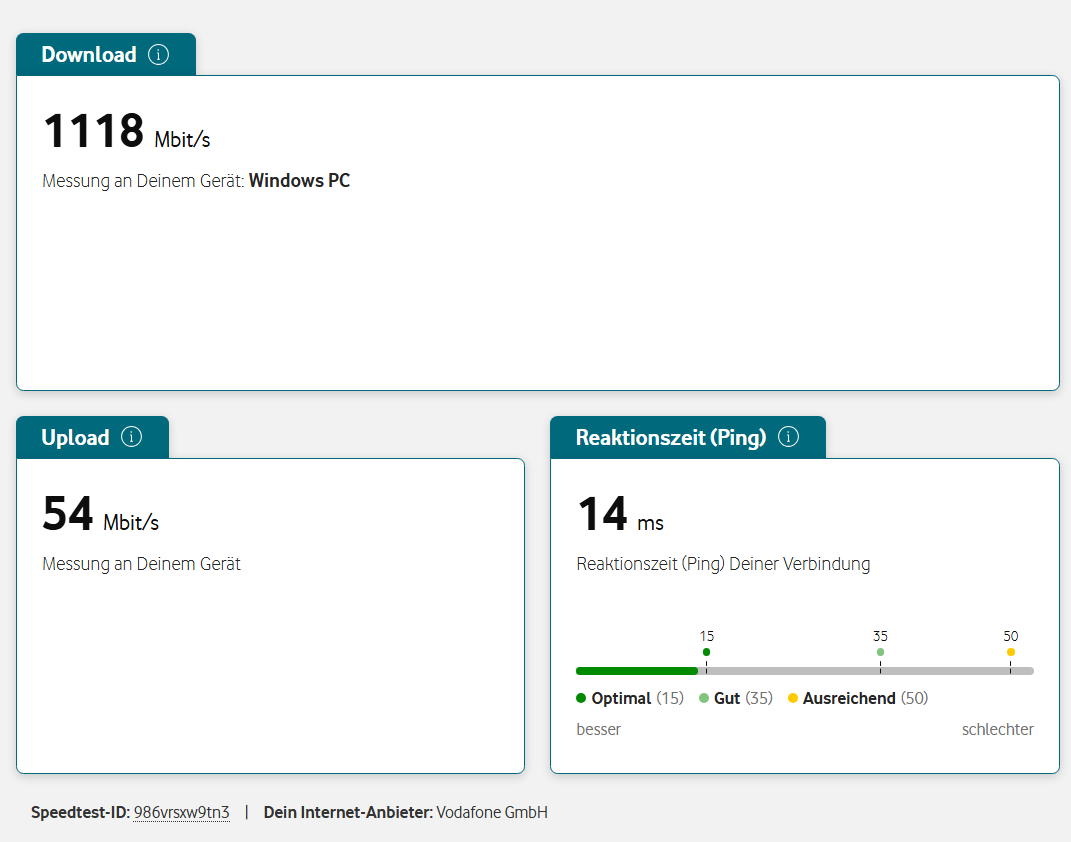Image resolution: width=1071 pixels, height=842 pixels.
Task: Click the 1118 Mbit/s download value
Action: point(127,131)
